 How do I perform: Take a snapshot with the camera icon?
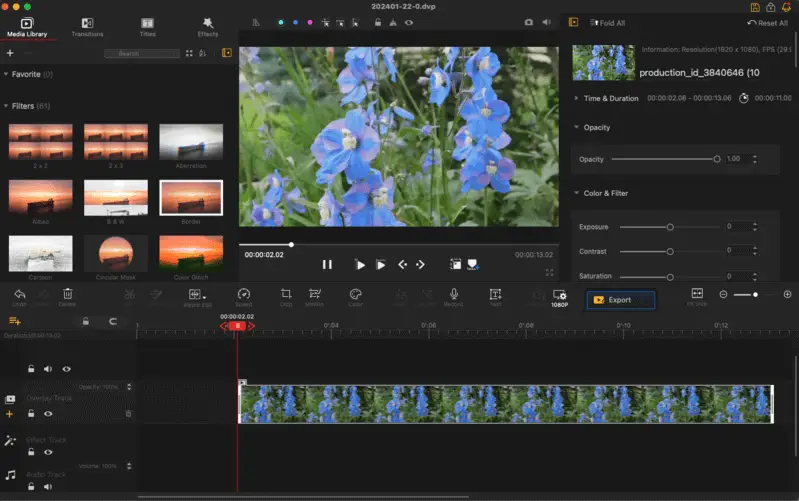[x=529, y=22]
